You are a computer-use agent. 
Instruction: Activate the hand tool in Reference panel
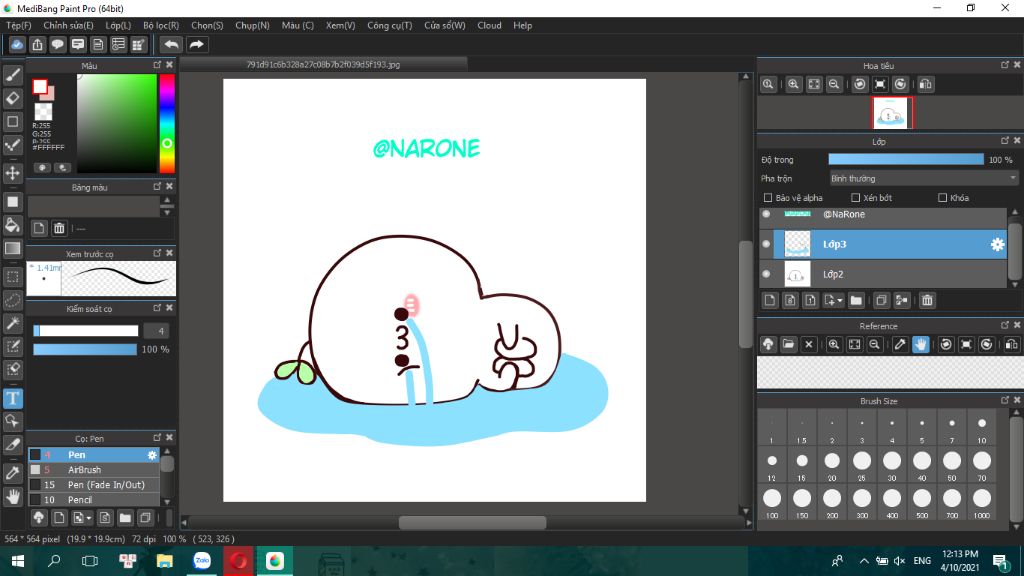click(920, 344)
